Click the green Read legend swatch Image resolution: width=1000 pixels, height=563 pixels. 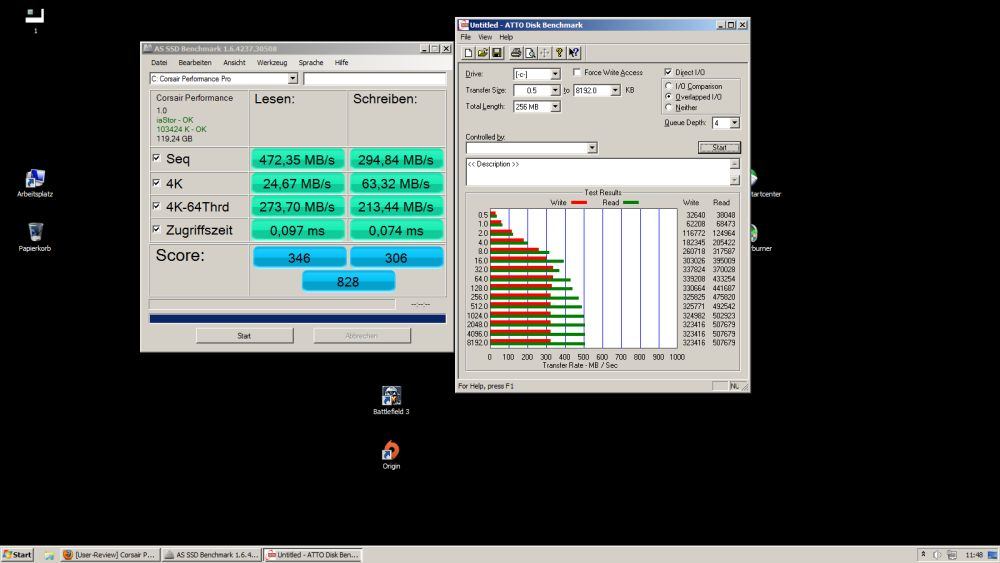(x=631, y=202)
